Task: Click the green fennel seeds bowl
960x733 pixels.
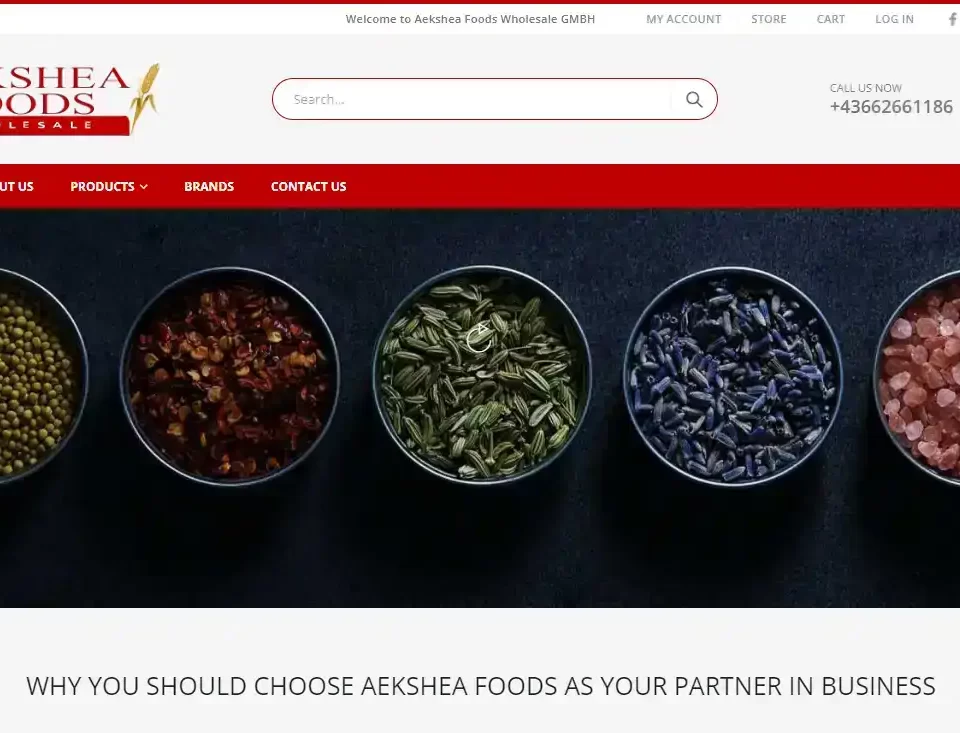Action: click(482, 375)
